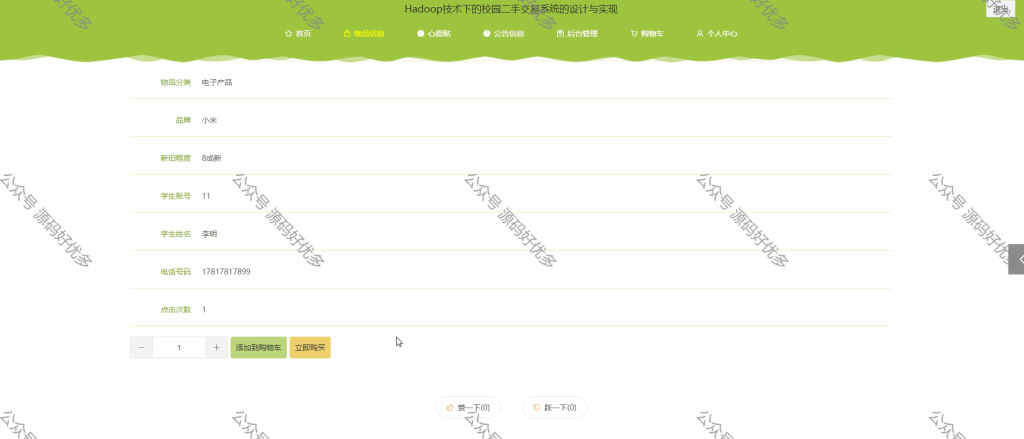Click the 品牌 label
1024x439 pixels.
click(x=184, y=120)
